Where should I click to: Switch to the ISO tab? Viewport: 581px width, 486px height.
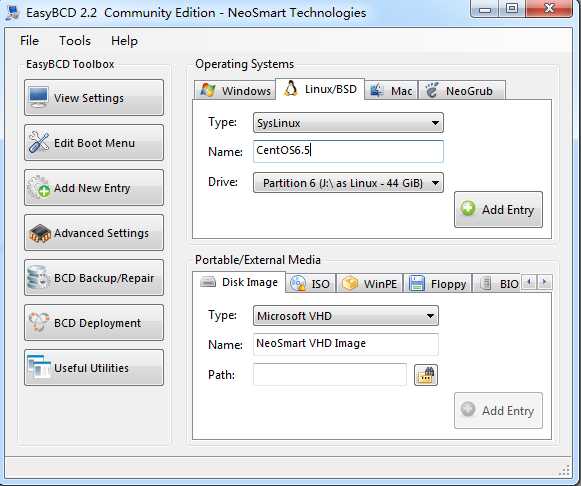[311, 284]
